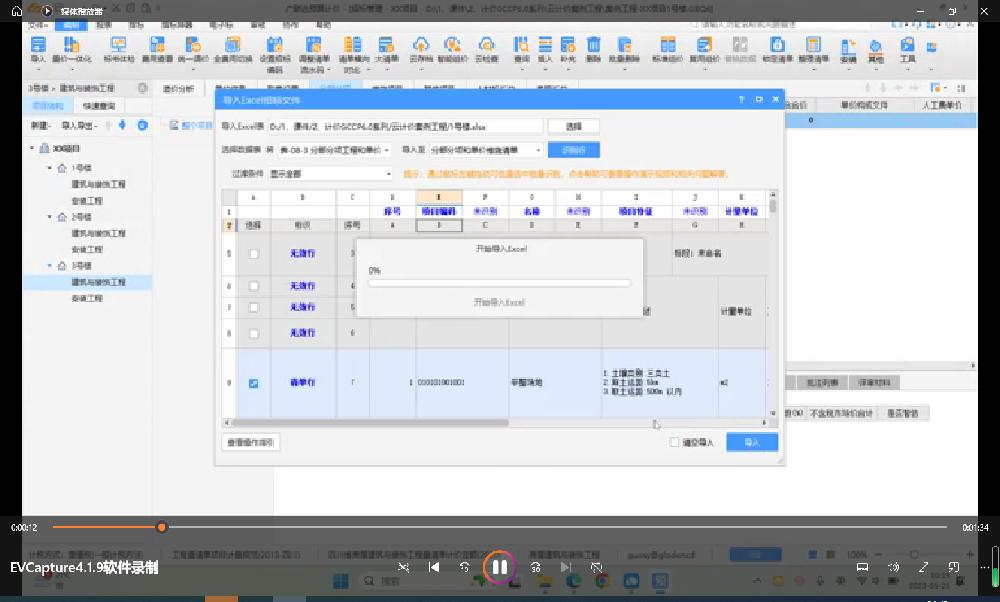
Task: Pause the video playback
Action: click(x=499, y=567)
